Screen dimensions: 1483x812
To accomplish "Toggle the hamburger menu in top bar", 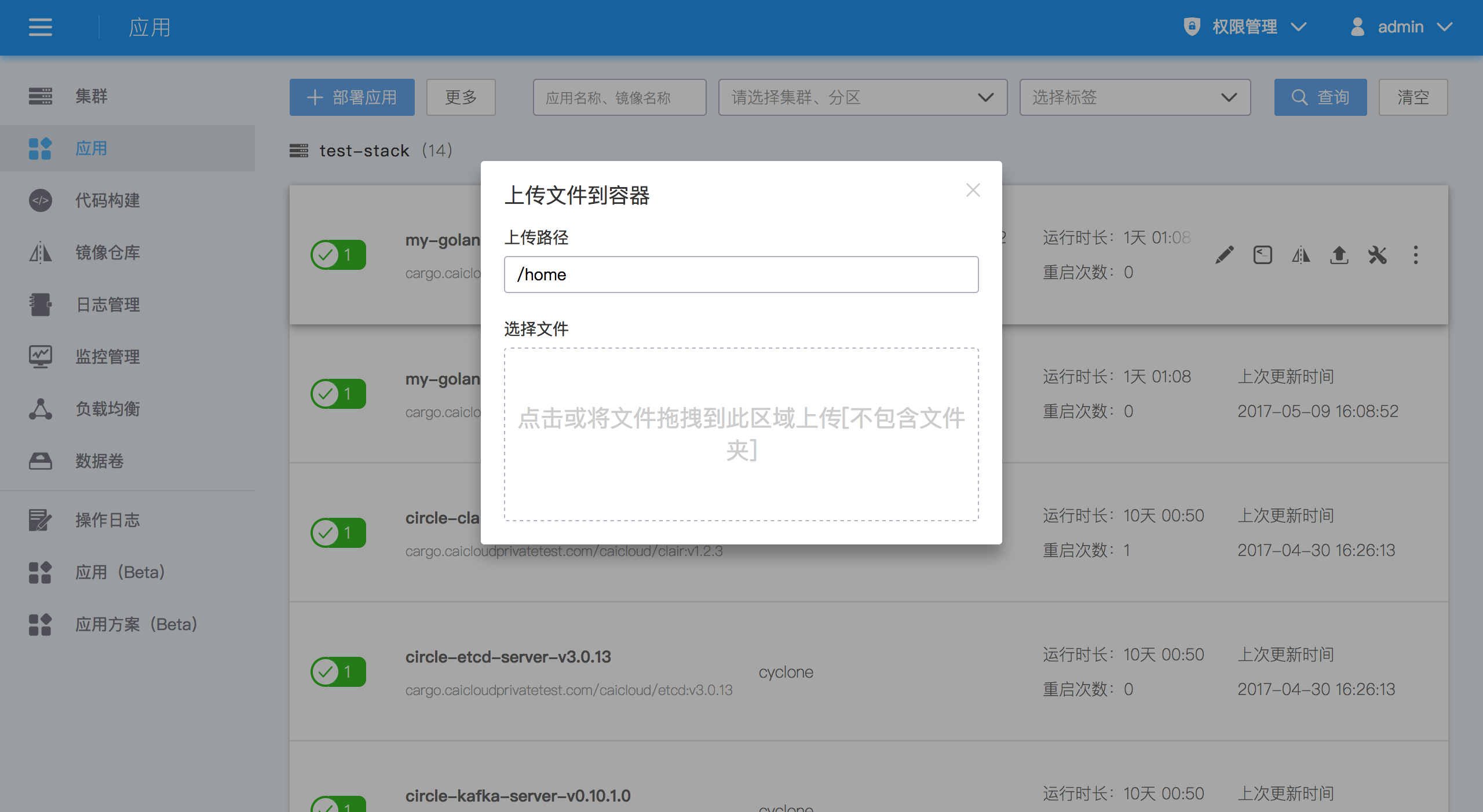I will pyautogui.click(x=41, y=27).
